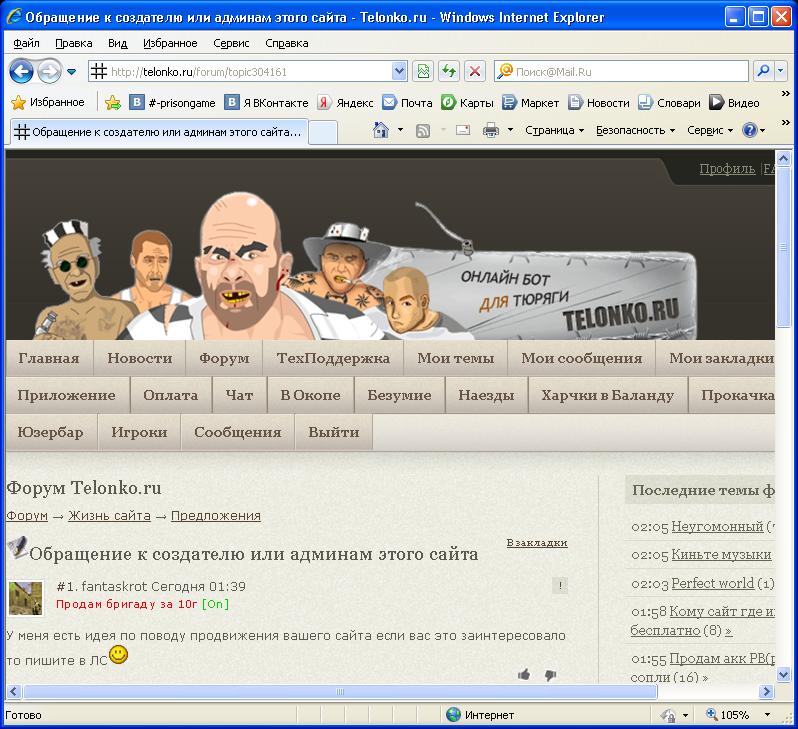
Task: Open the Избранное favorites star button
Action: tap(48, 102)
